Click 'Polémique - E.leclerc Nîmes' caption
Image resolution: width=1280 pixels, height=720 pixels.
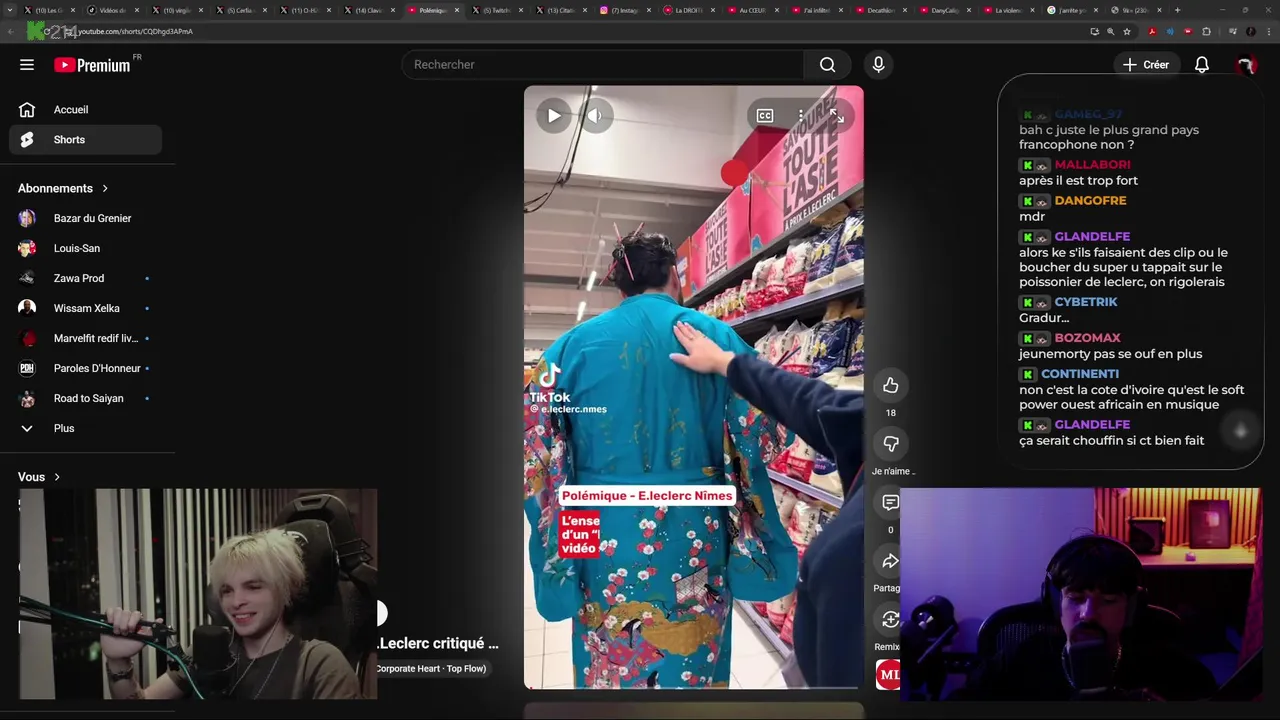[x=647, y=496]
